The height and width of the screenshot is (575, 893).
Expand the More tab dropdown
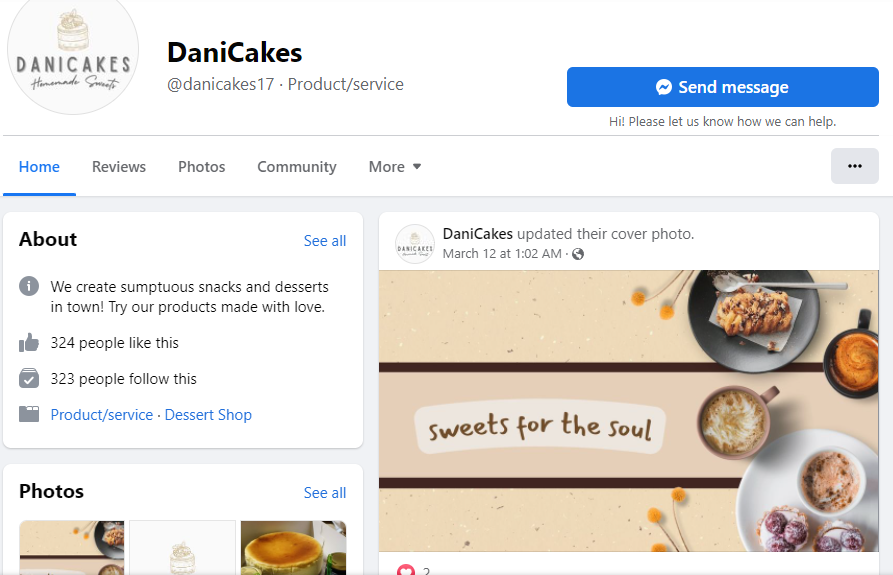pyautogui.click(x=395, y=167)
